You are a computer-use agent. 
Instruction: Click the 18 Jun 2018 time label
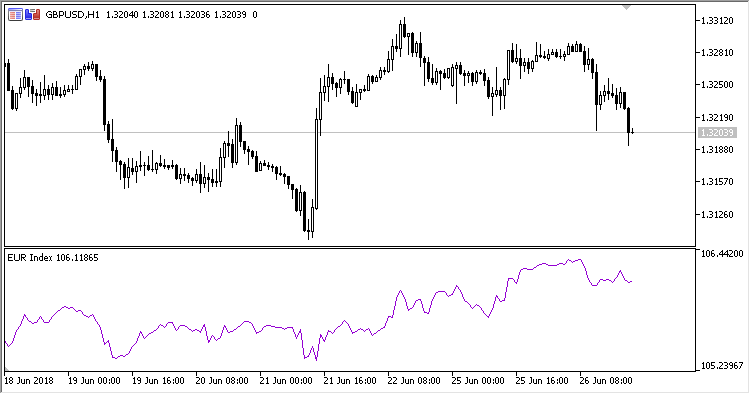point(29,381)
